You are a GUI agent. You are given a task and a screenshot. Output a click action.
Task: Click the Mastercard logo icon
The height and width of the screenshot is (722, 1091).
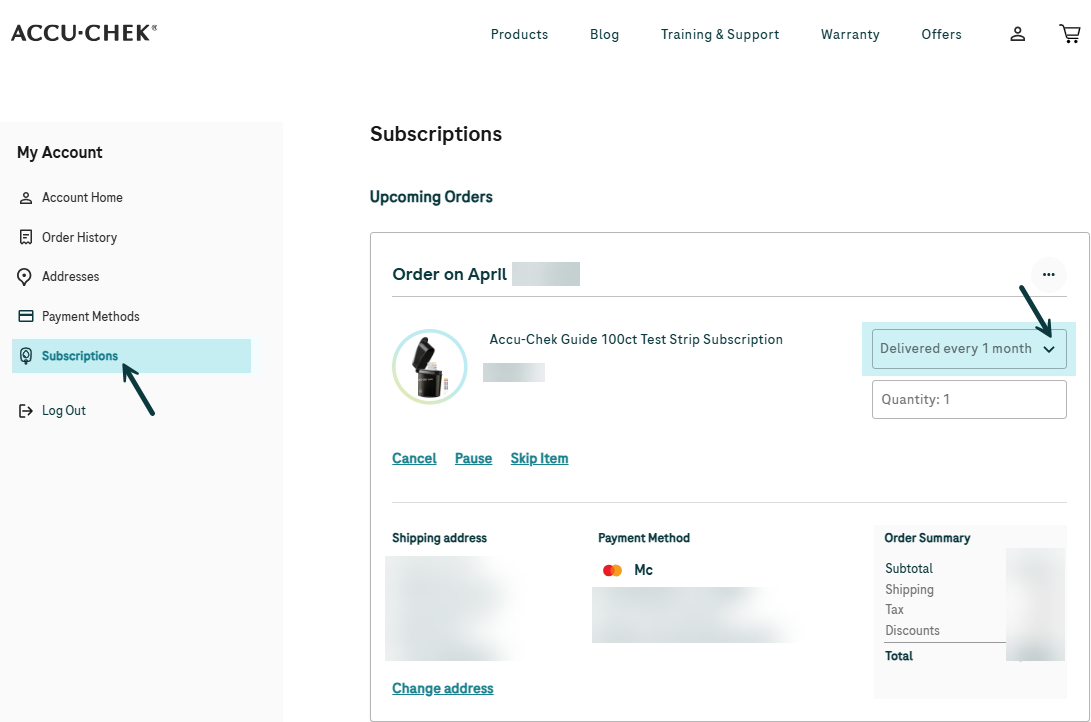click(x=612, y=570)
